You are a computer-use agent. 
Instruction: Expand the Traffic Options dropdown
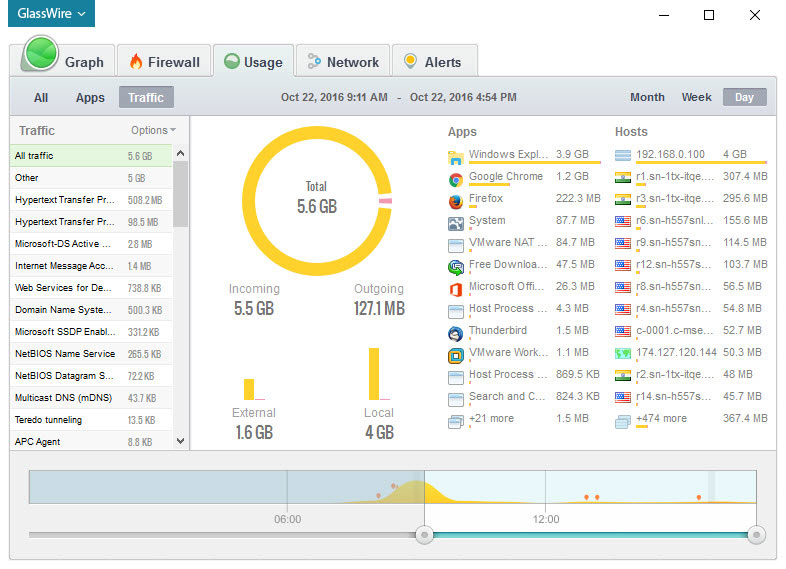pos(153,130)
